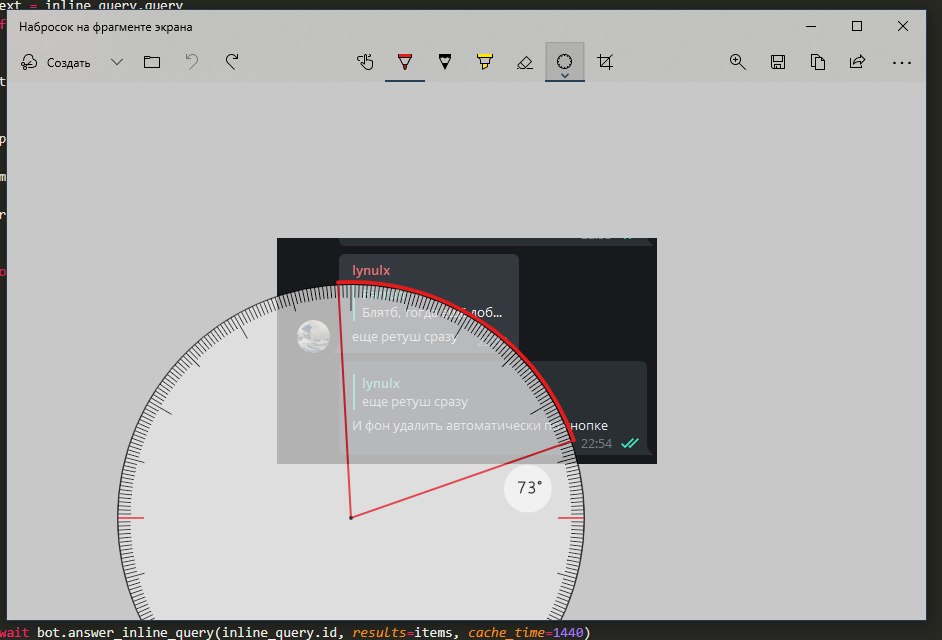Click the round chat avatar thumbnail
The height and width of the screenshot is (640, 942).
[314, 336]
